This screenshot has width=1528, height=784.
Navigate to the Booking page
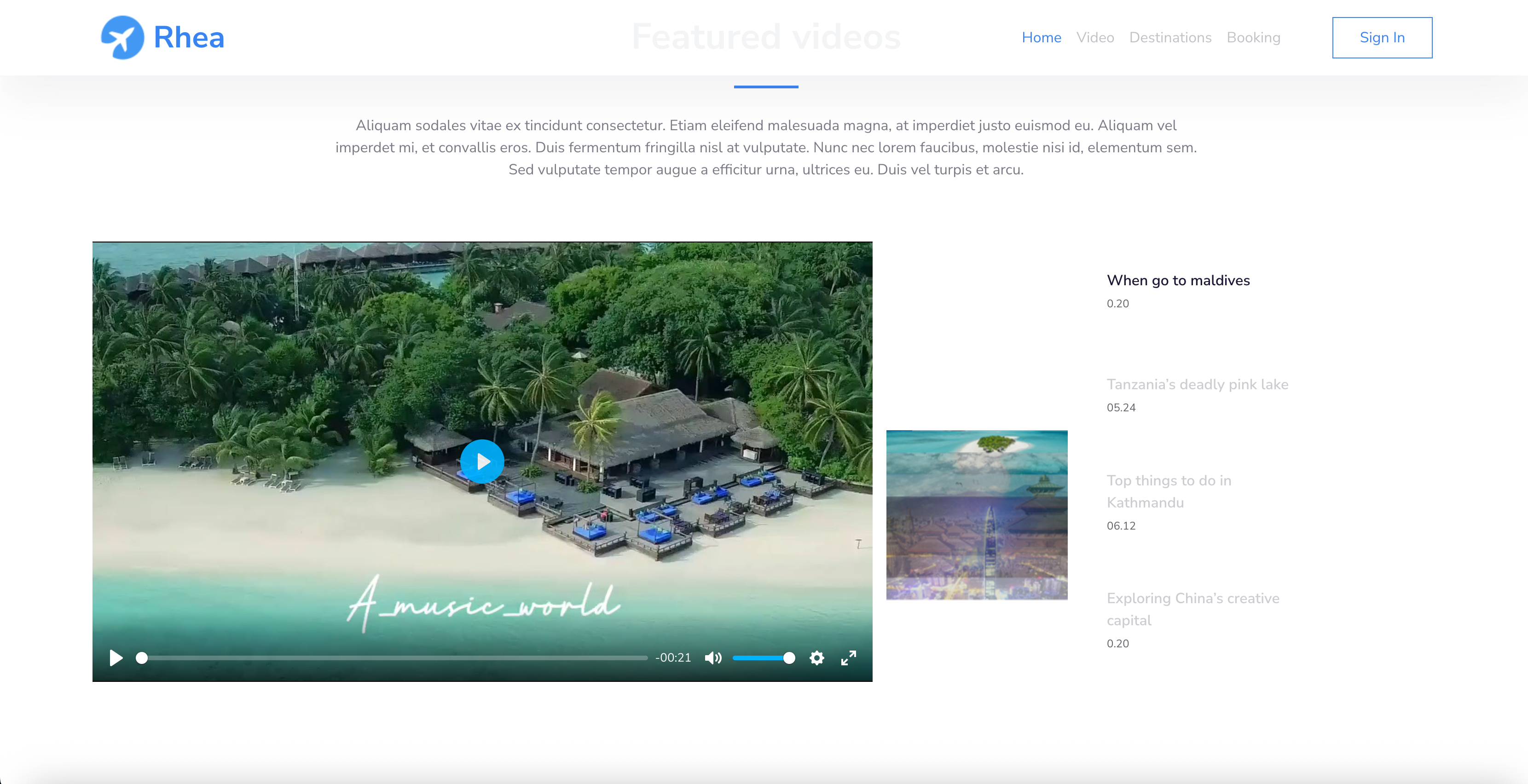pos(1253,37)
